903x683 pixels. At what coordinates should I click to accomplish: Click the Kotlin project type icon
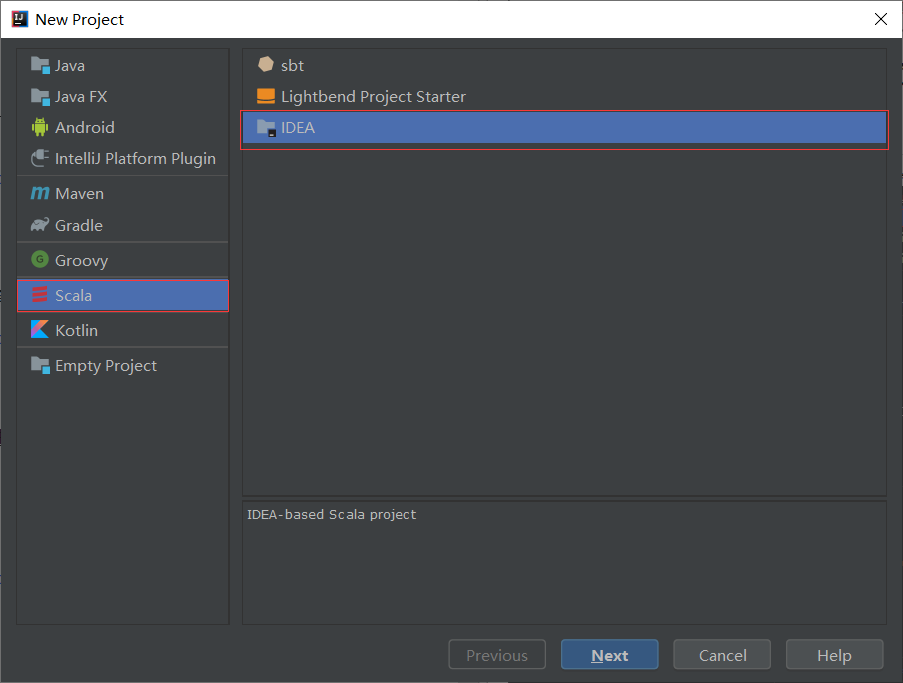[x=40, y=330]
